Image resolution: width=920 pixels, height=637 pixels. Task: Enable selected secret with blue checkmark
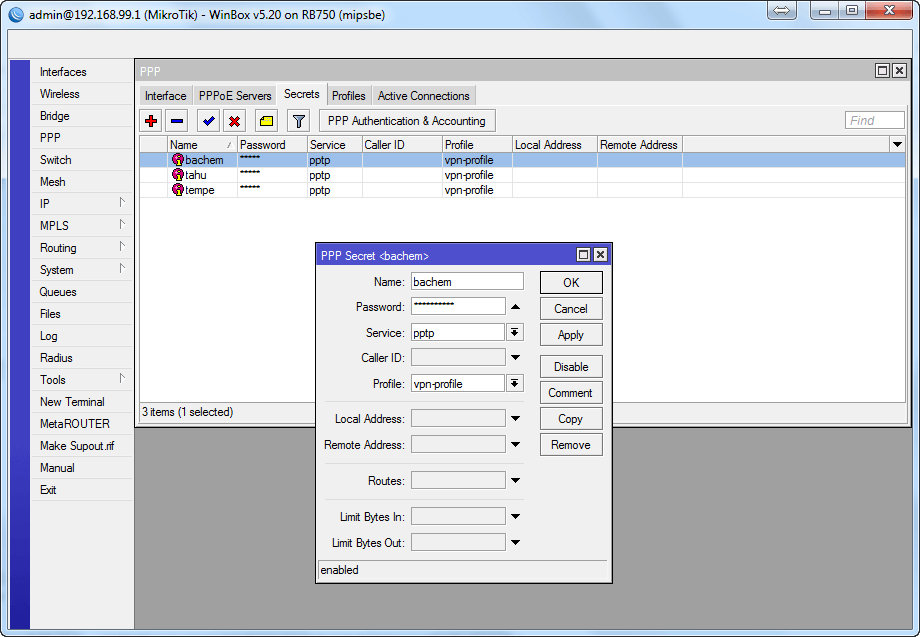coord(208,121)
